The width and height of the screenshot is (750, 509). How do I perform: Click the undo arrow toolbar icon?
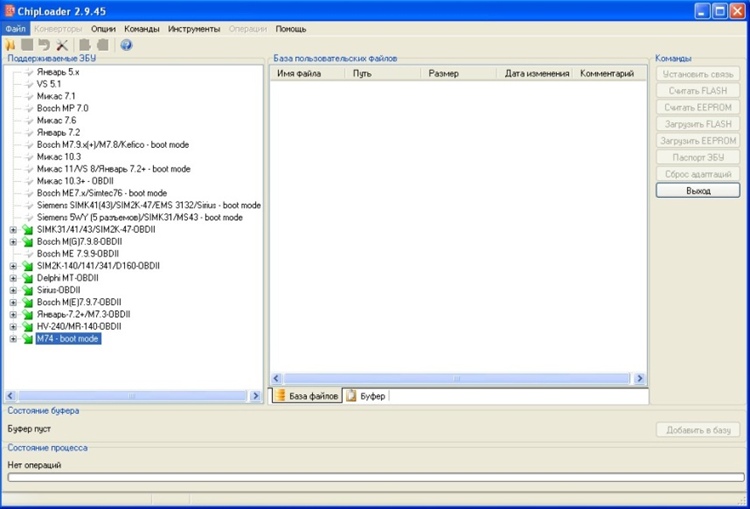coord(44,45)
